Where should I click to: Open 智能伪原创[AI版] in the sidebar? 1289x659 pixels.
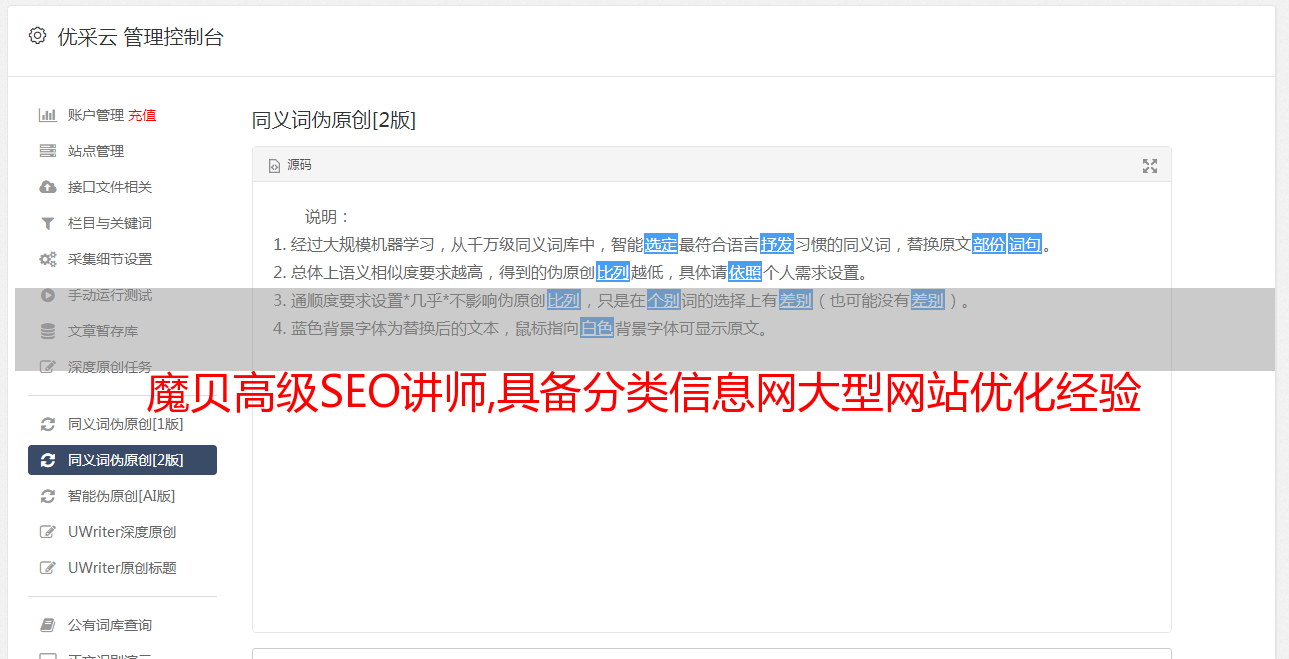point(122,496)
